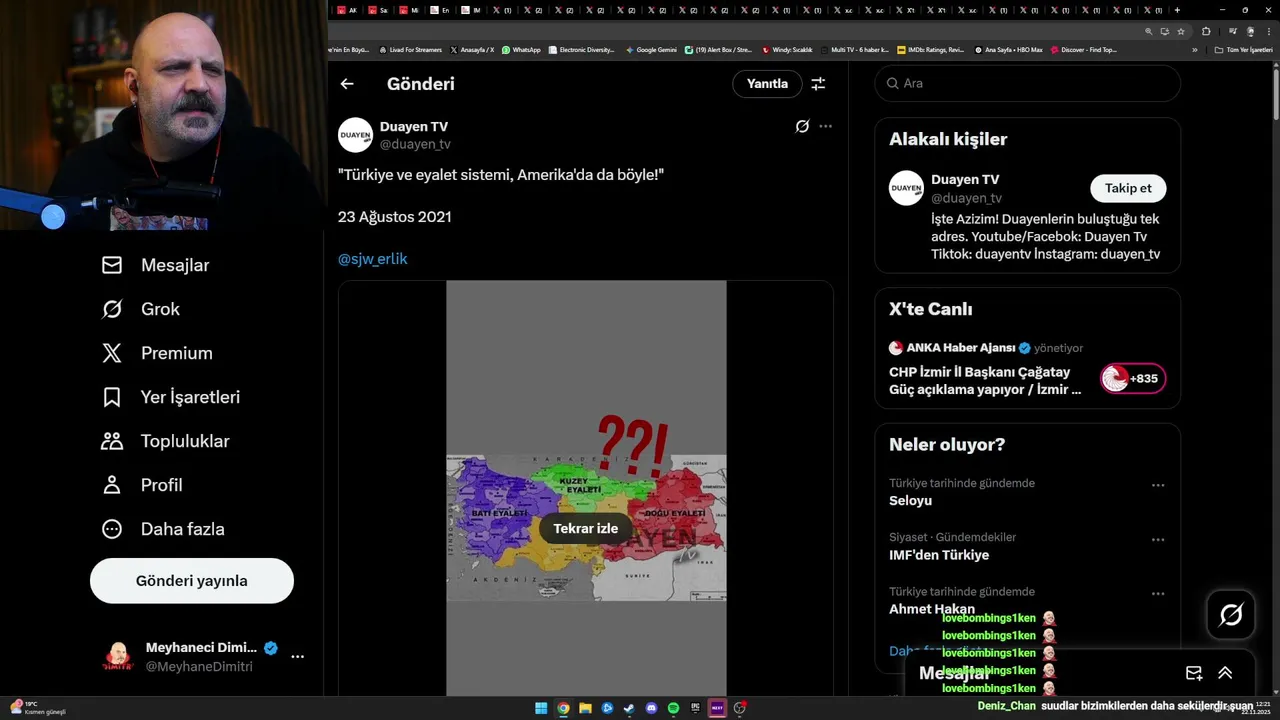
Task: Open reply filter settings icon next to Yanıtla
Action: click(818, 84)
